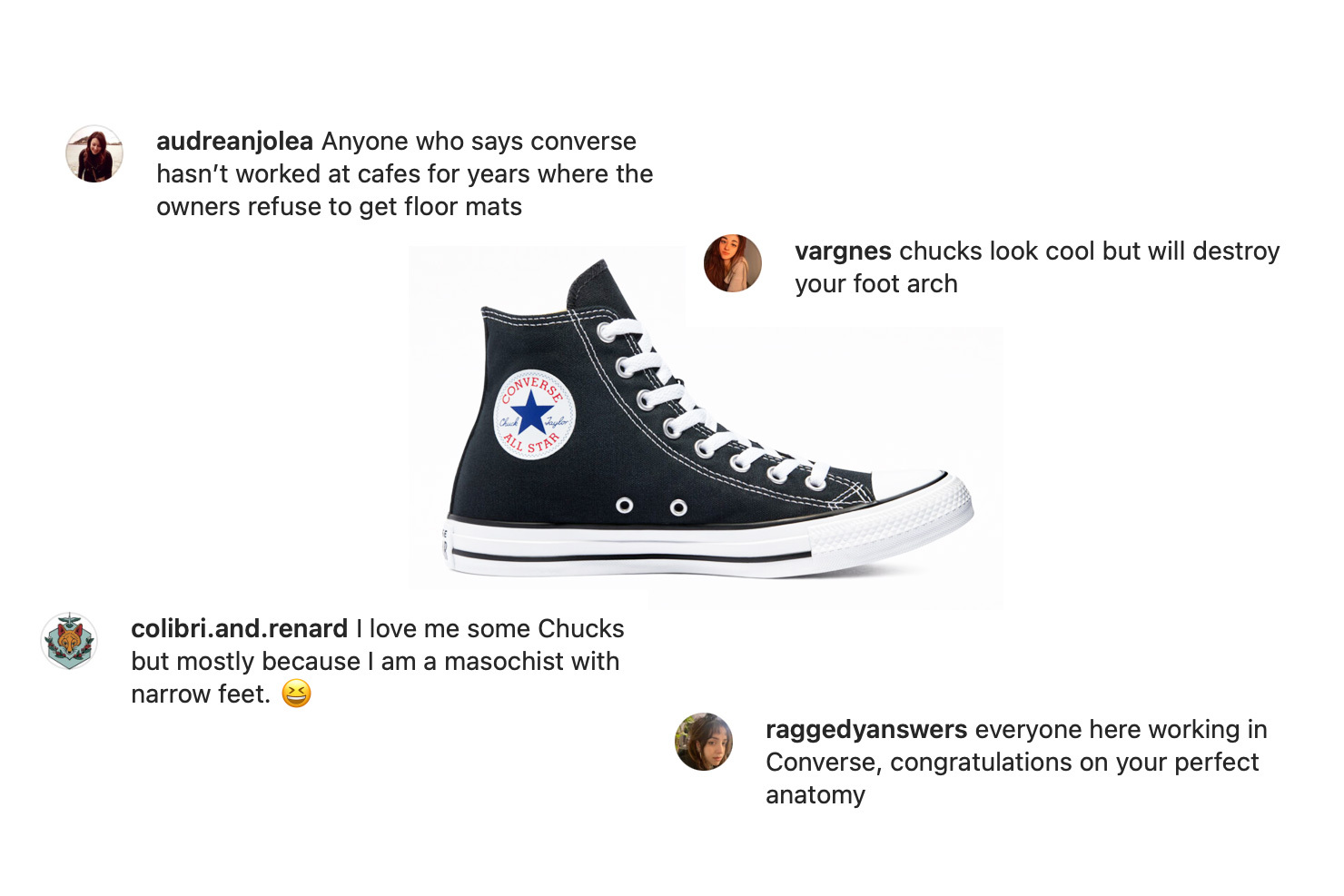Open the vargnes username link
The height and width of the screenshot is (896, 1344).
click(843, 251)
